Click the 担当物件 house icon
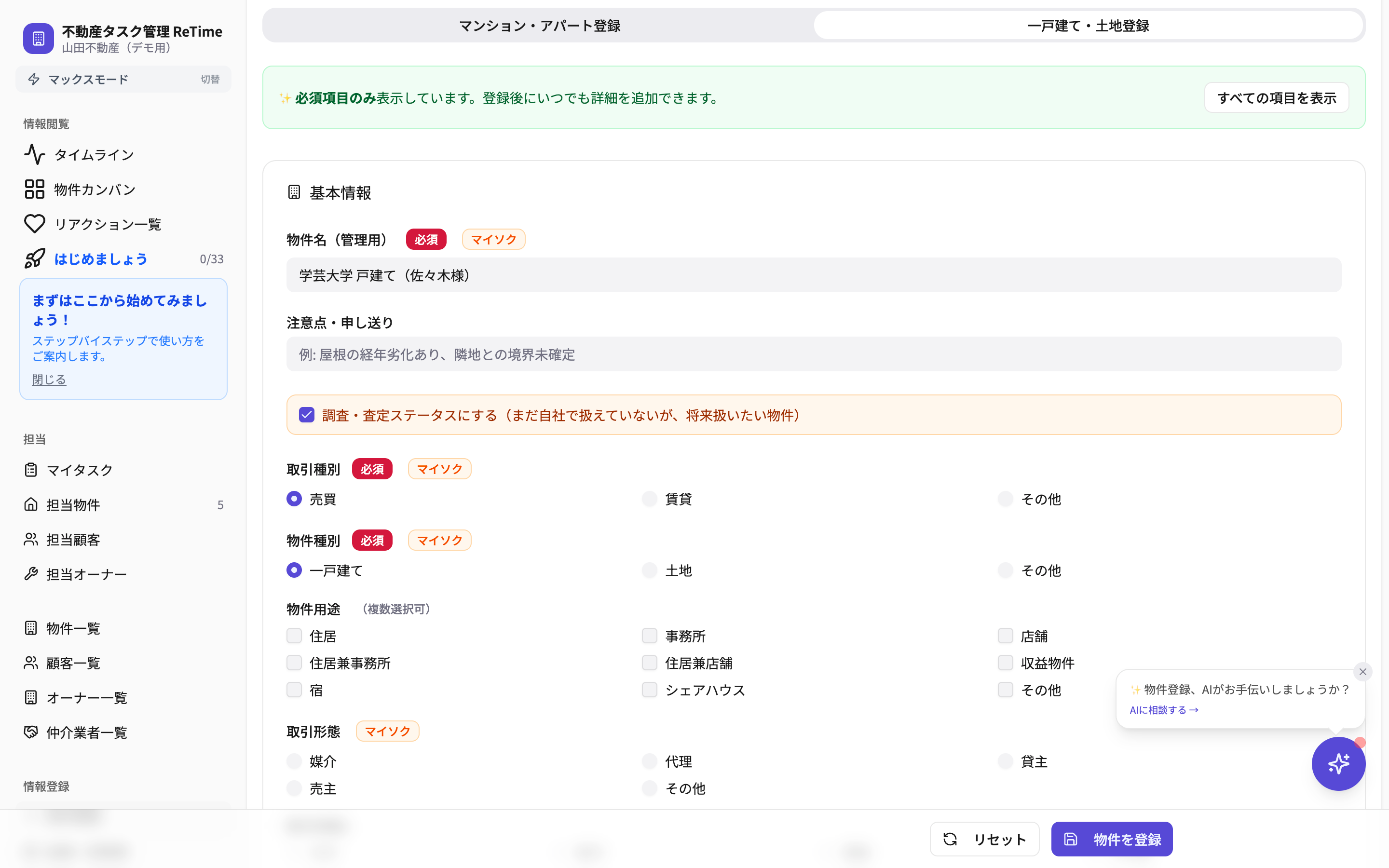Screen dimensions: 1389x868 (x=31, y=504)
